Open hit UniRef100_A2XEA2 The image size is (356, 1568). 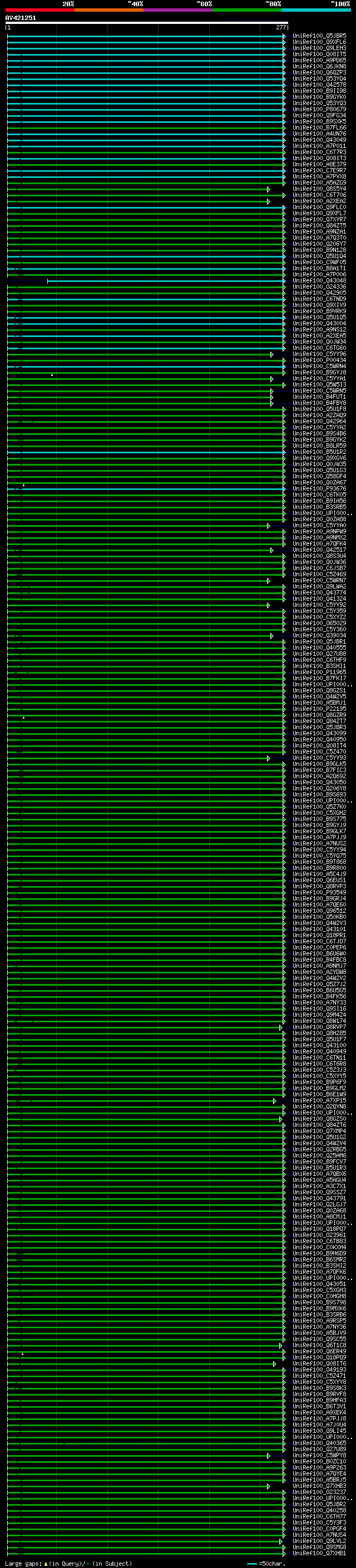coord(319,201)
